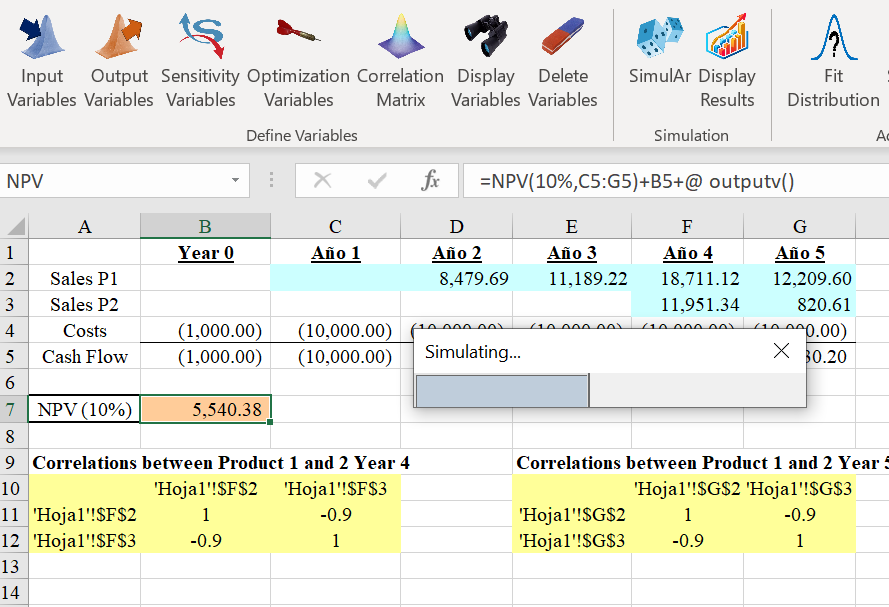Select the 'NPV (10%)' label cell
Screen dimensions: 889x607
[x=84, y=409]
